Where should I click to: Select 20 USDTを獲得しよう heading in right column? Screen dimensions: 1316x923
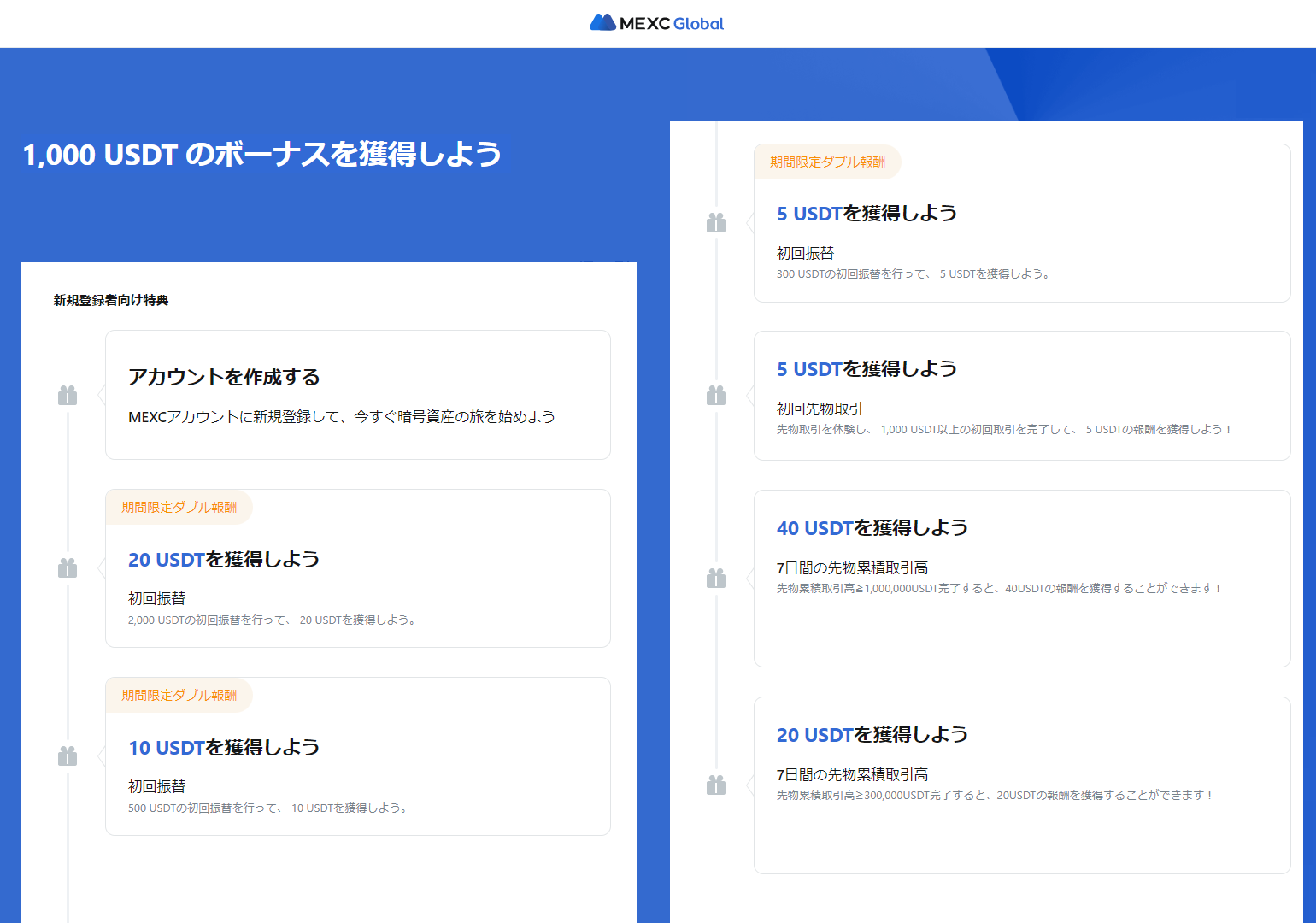point(872,735)
